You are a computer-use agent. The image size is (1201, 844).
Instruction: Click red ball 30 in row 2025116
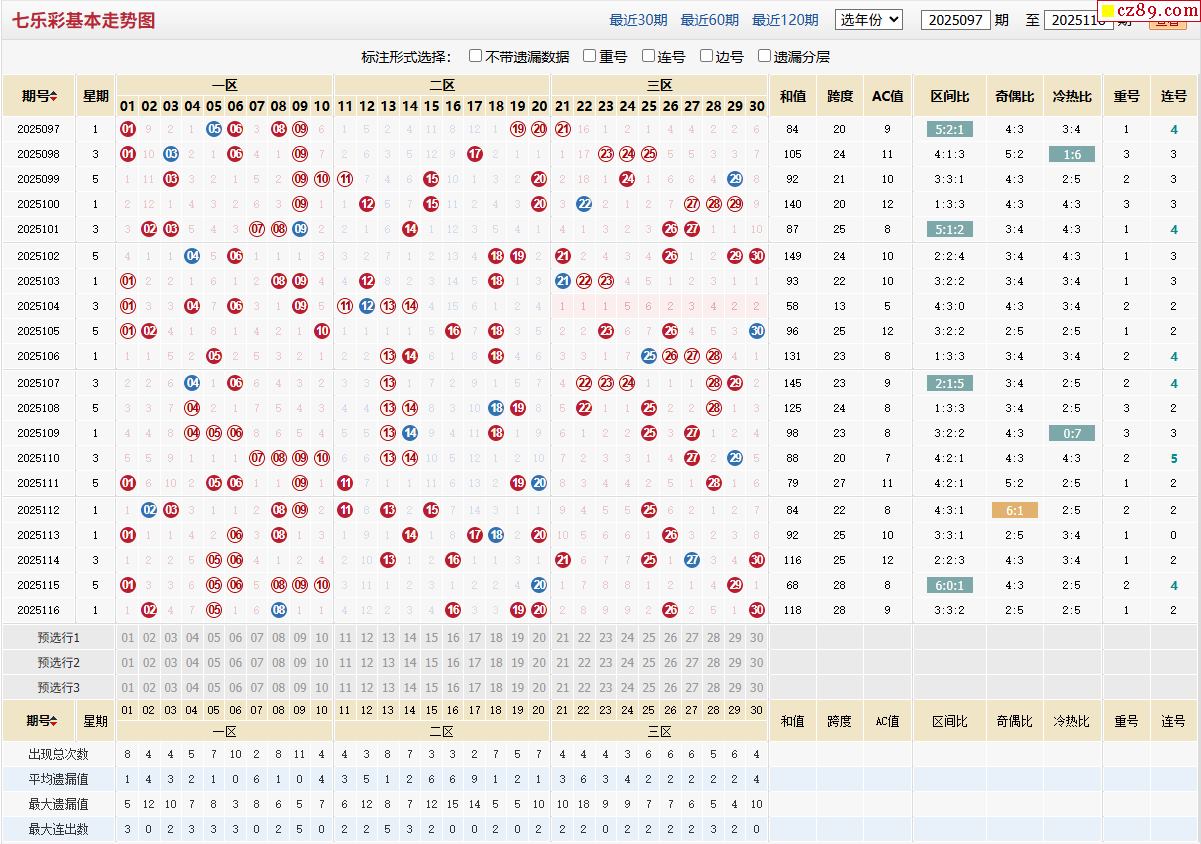coord(756,610)
